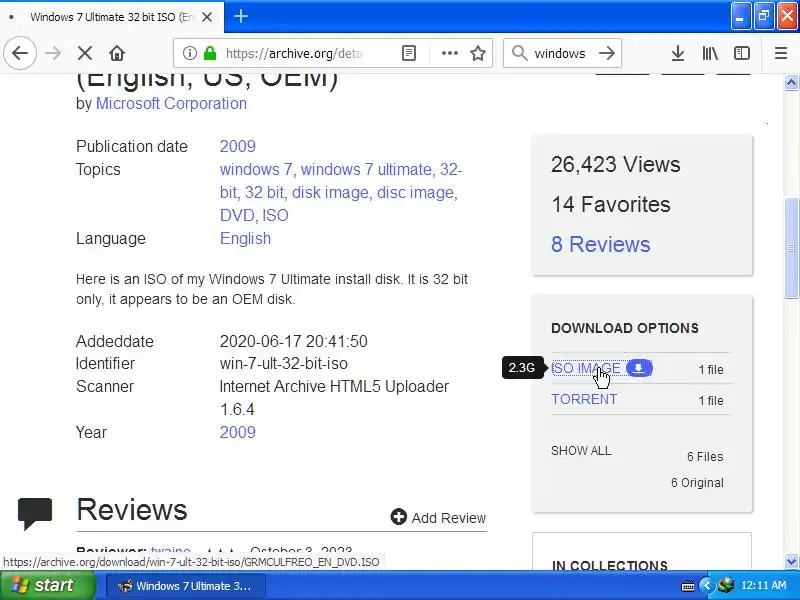Screen dimensions: 800x600
Task: Open the windows 7 ultimate topic link
Action: pyautogui.click(x=366, y=169)
